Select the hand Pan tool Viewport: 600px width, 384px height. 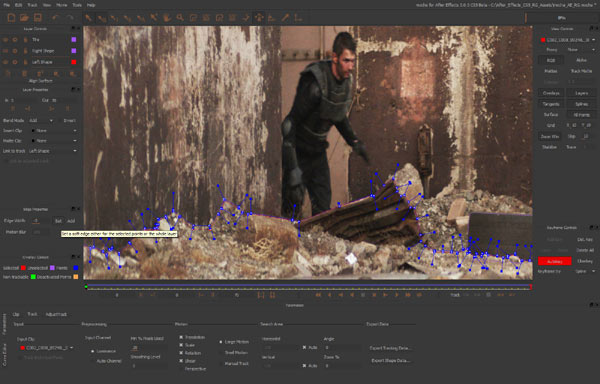coord(167,18)
